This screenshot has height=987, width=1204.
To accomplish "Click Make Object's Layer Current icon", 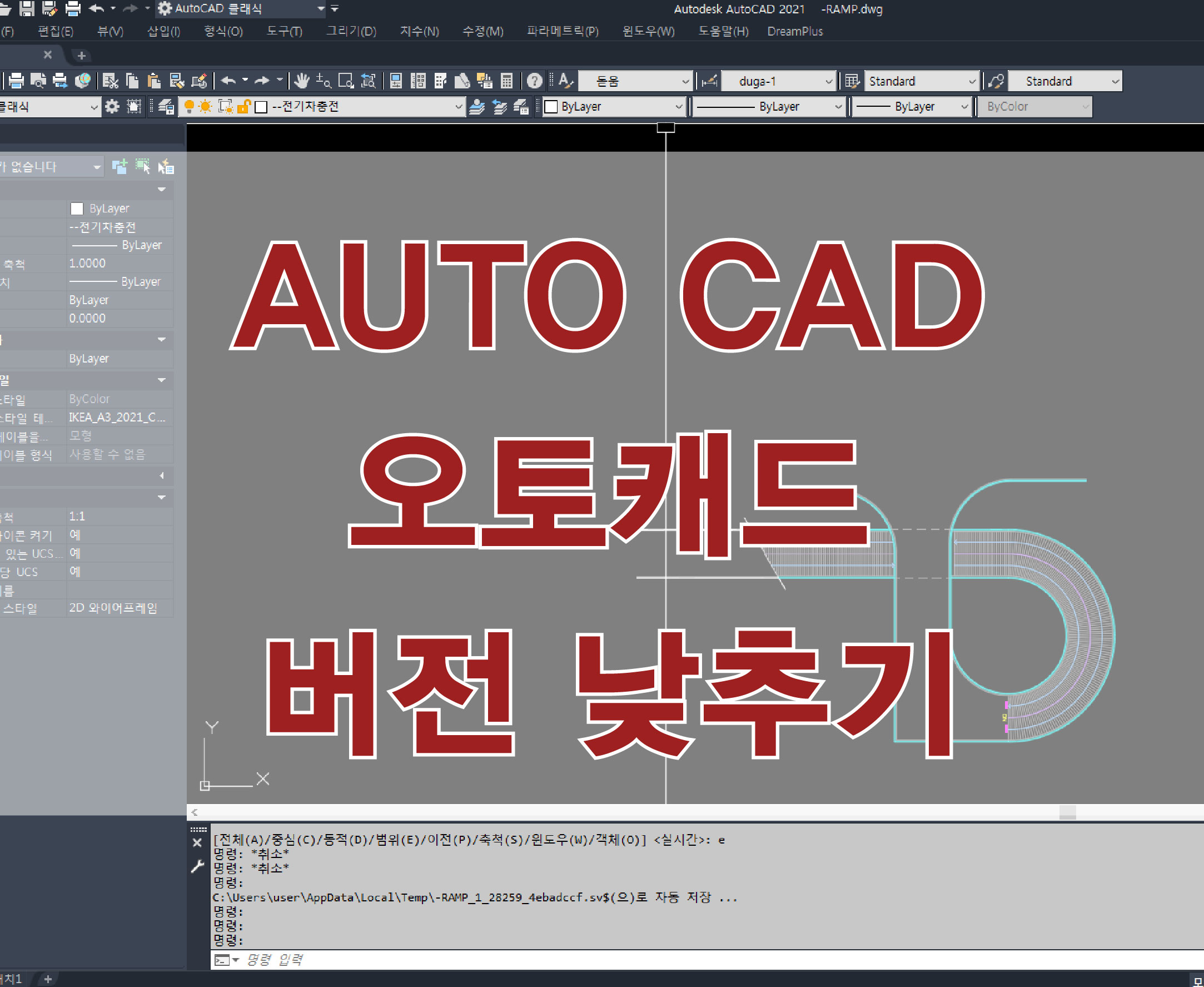I will 477,106.
